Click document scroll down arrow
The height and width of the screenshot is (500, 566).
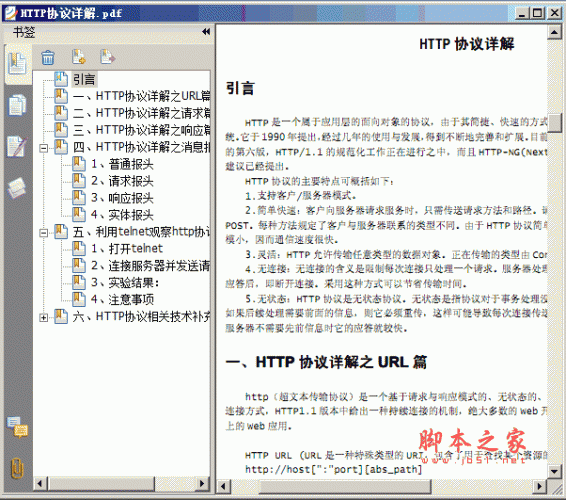point(554,471)
